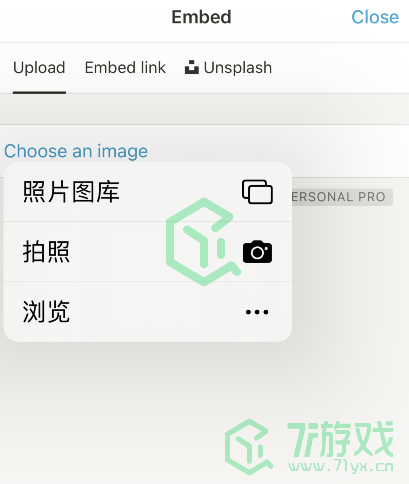Tap the stacked photos library icon
The width and height of the screenshot is (409, 484).
coord(257,192)
